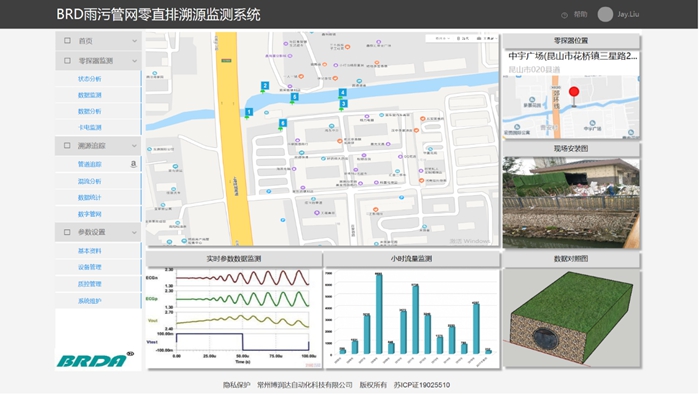This screenshot has width=700, height=395.
Task: Click the icon beside 管道追踪 item
Action: (x=133, y=164)
